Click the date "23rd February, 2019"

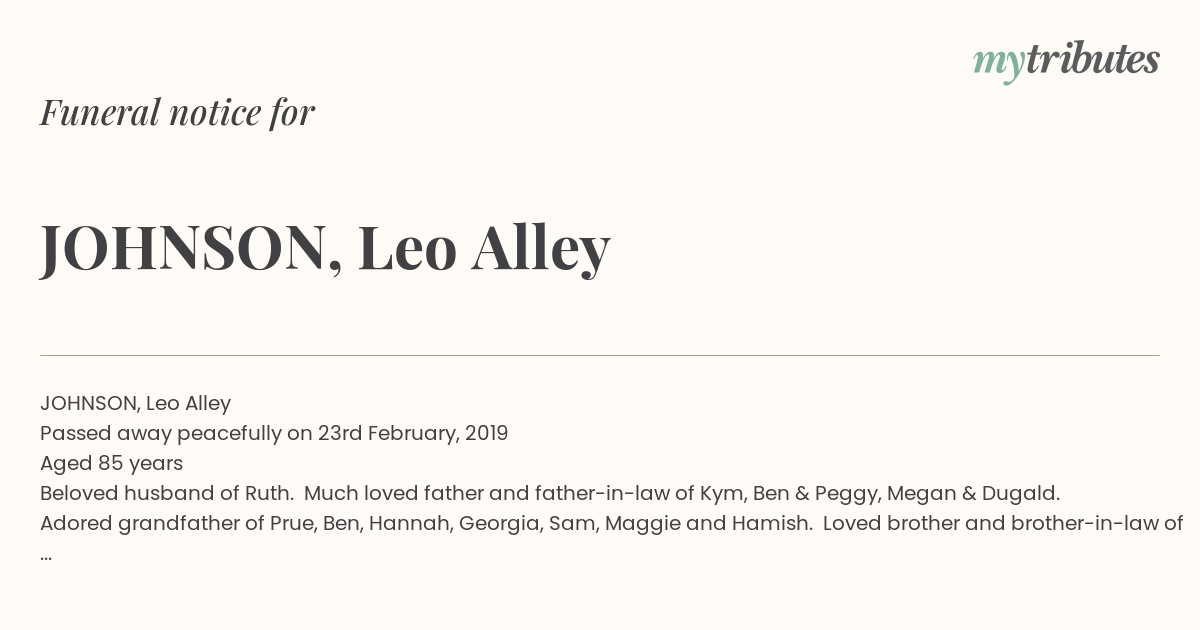[x=413, y=433]
